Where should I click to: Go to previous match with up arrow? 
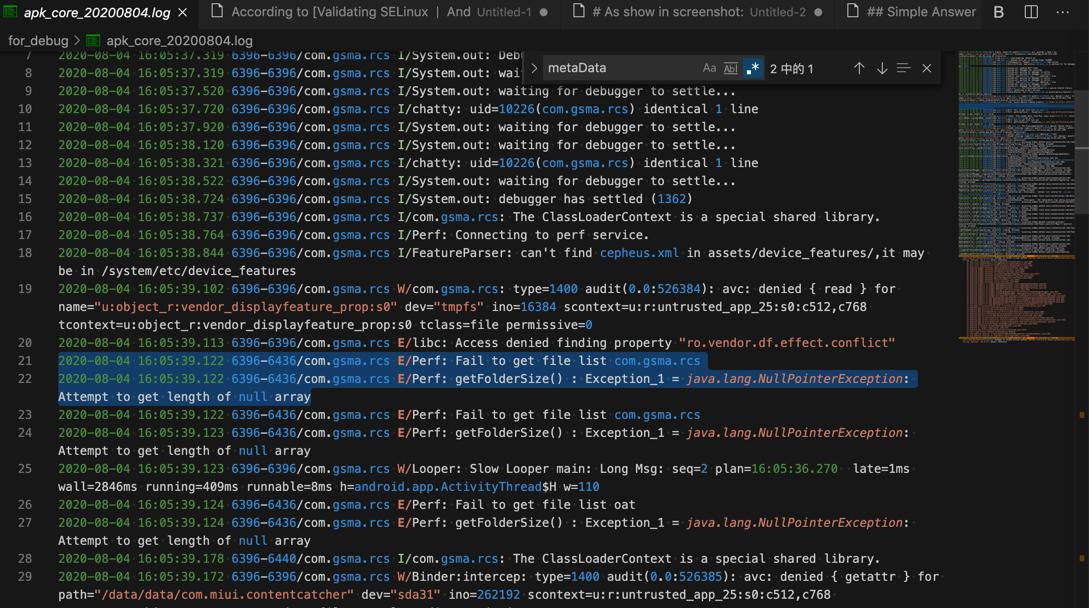point(858,68)
